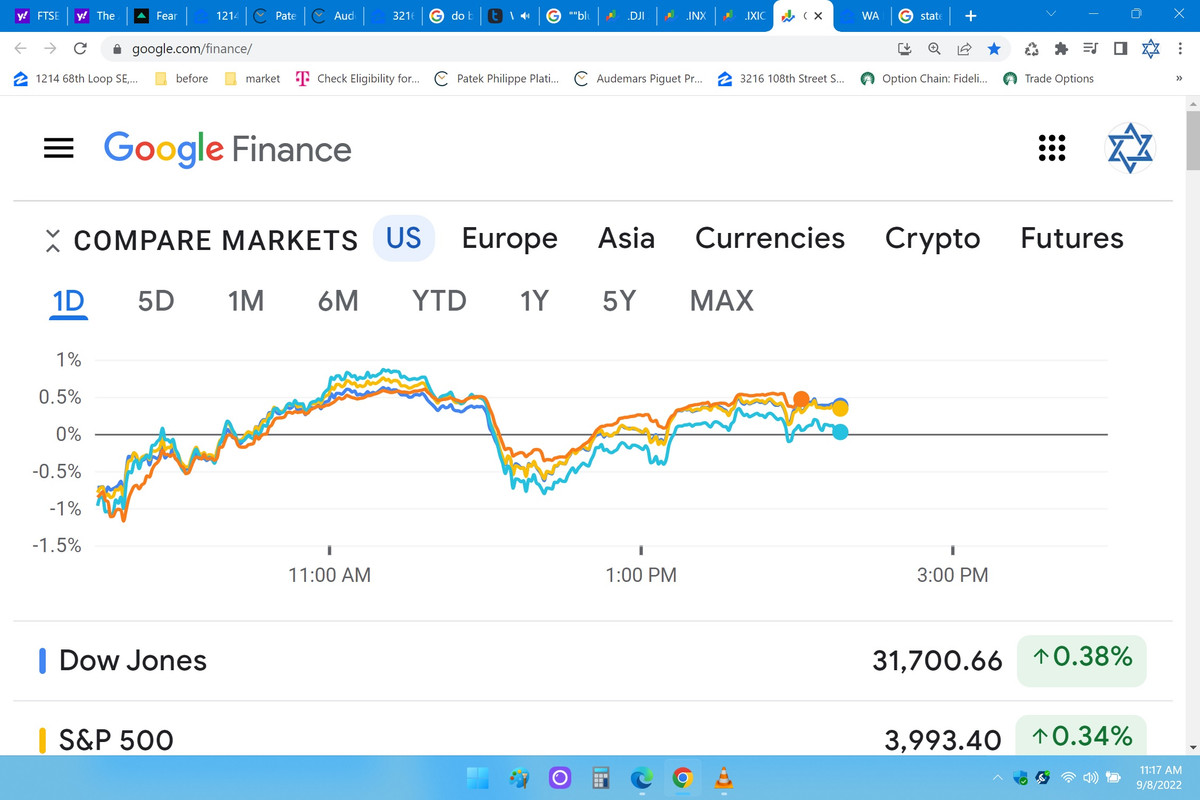Image resolution: width=1200 pixels, height=800 pixels.
Task: Open the 'before' bookmark folder
Action: [181, 79]
